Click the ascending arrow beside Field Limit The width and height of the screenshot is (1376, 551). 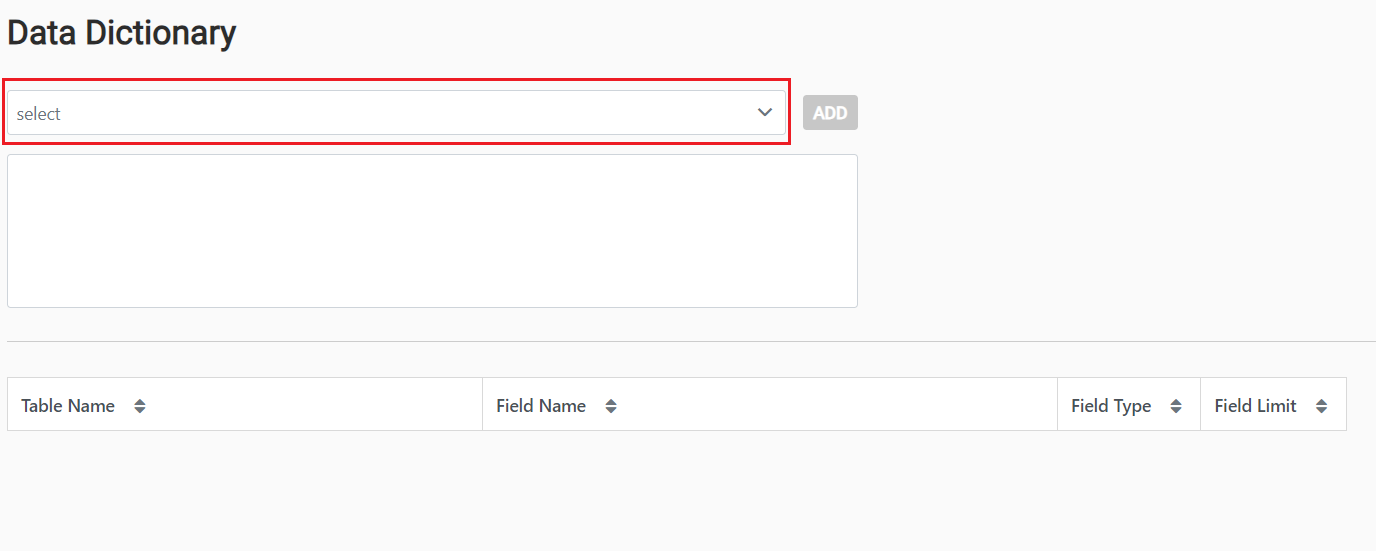point(1322,402)
